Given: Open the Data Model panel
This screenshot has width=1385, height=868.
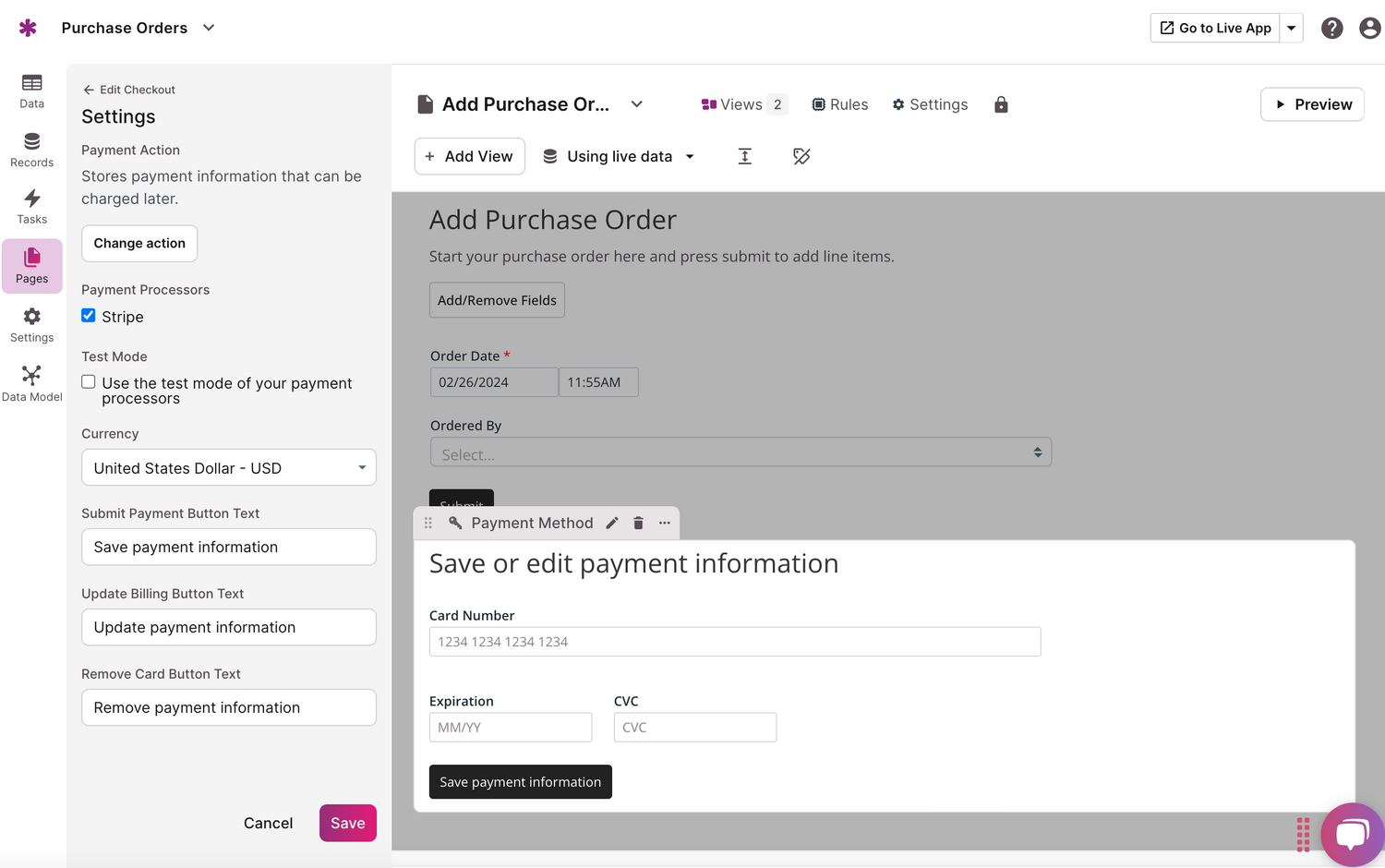Looking at the screenshot, I should point(31,380).
